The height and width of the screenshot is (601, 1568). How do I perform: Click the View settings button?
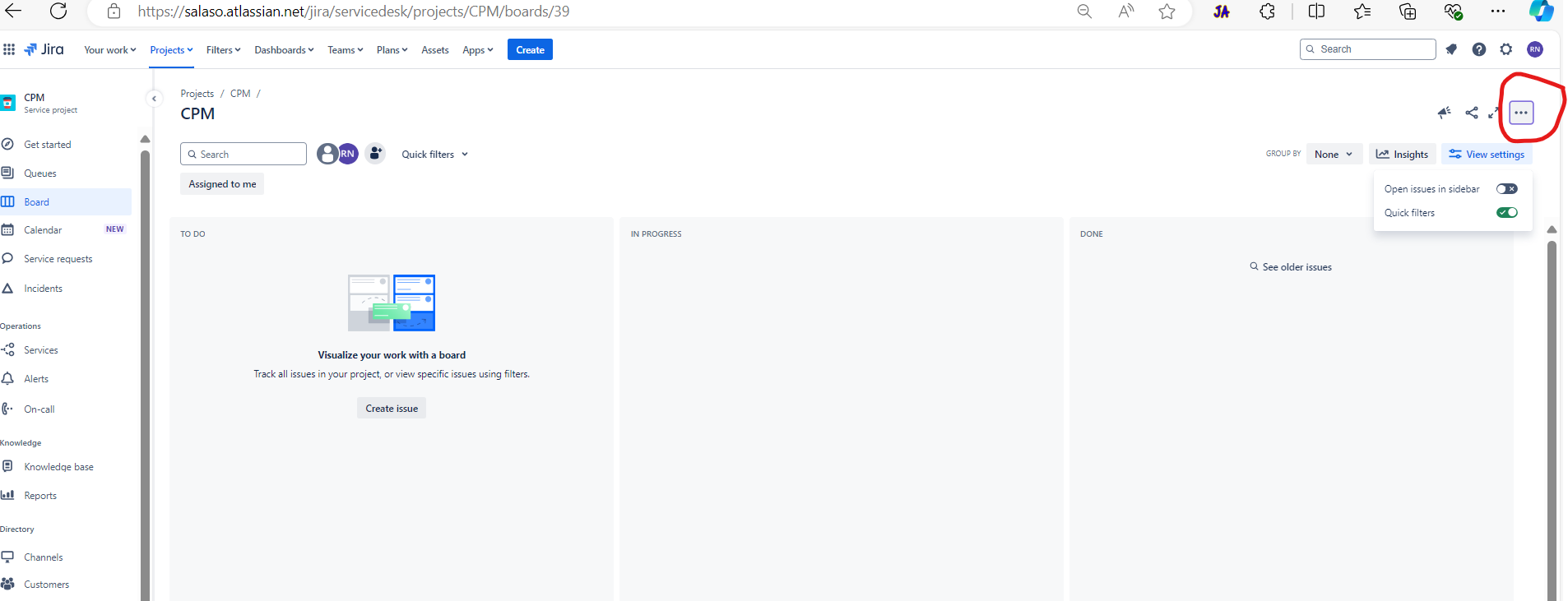(1487, 155)
